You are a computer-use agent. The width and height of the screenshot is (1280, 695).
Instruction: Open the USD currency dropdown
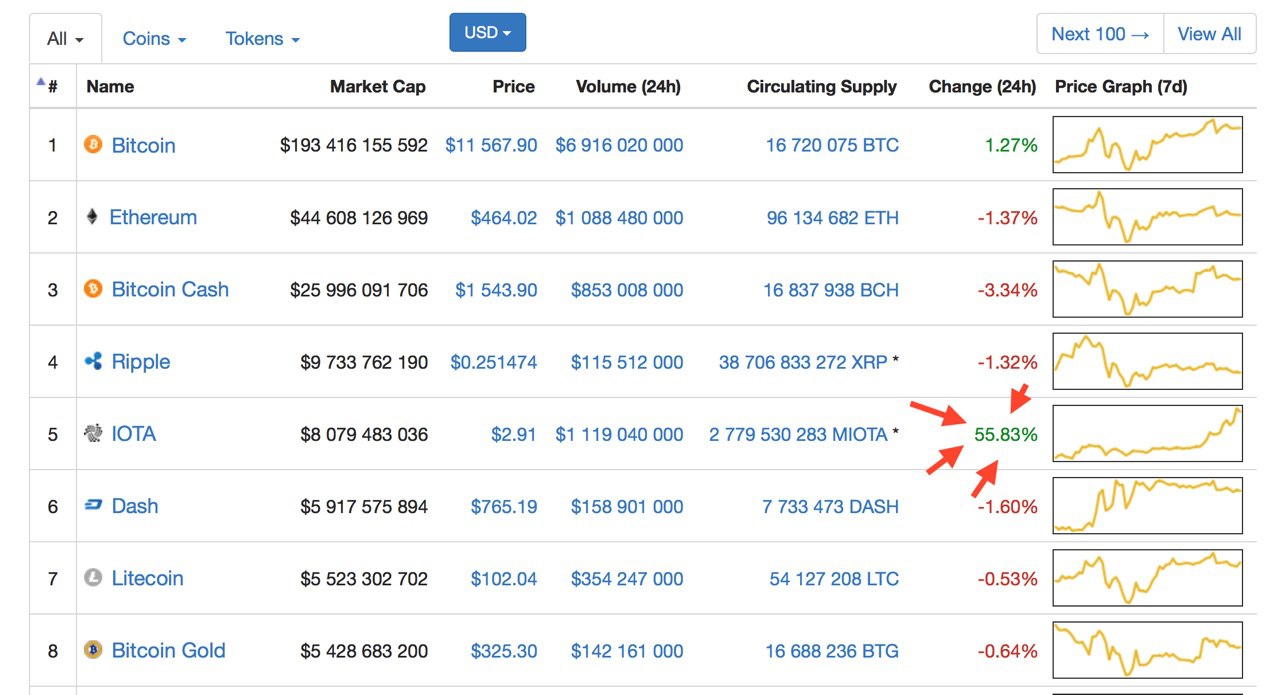(488, 32)
